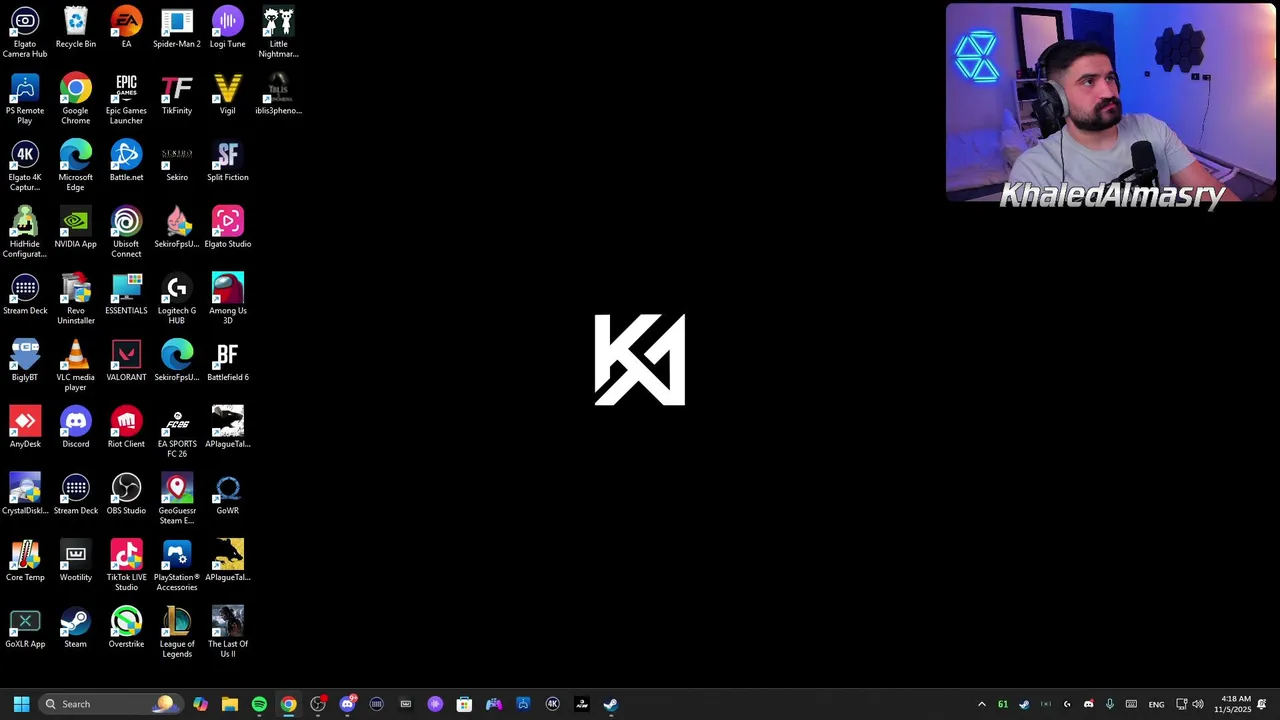Open the Split Fiction shortcut
Screen dimensions: 1280x720
pyautogui.click(x=228, y=161)
